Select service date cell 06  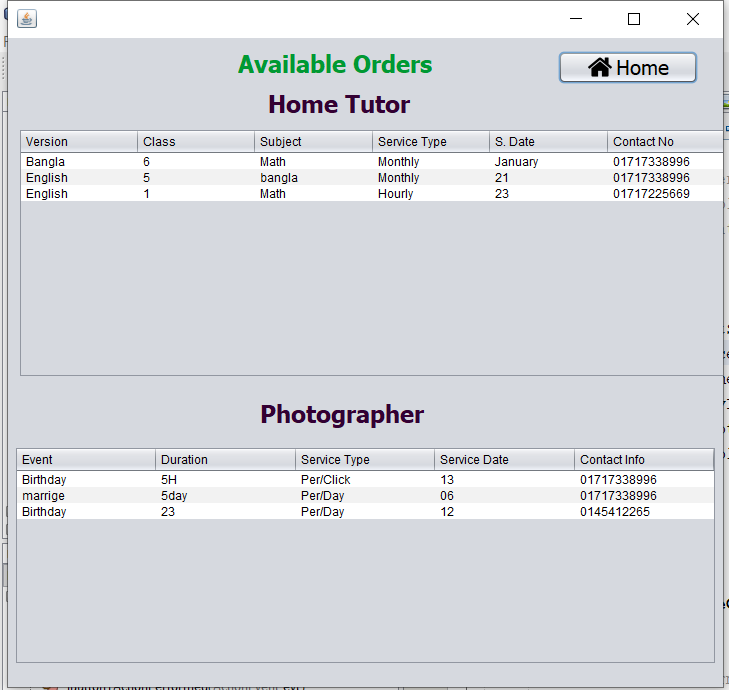click(504, 496)
